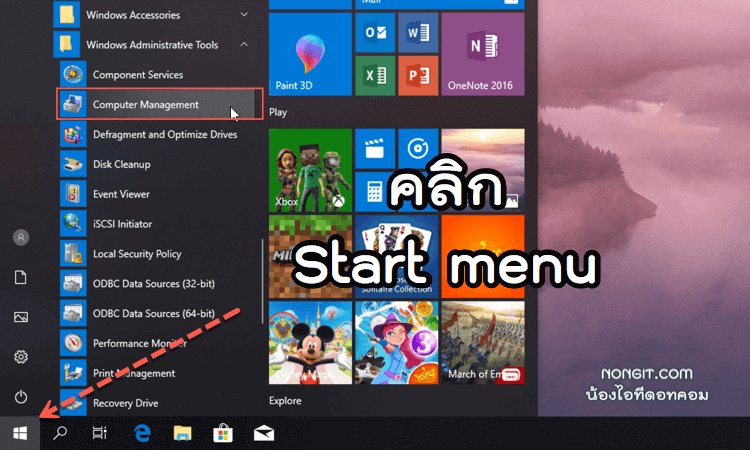This screenshot has height=450, width=750.
Task: Open Event Viewer
Action: tap(158, 194)
